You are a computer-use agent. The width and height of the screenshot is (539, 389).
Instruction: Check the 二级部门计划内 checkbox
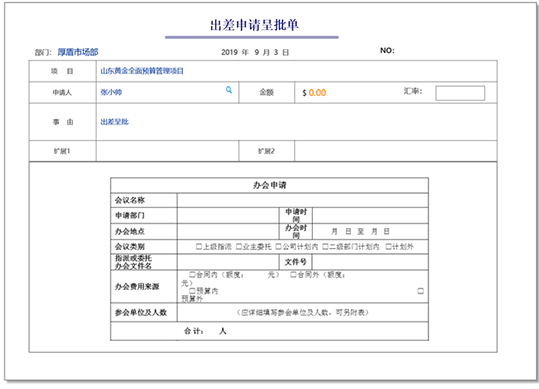point(326,246)
